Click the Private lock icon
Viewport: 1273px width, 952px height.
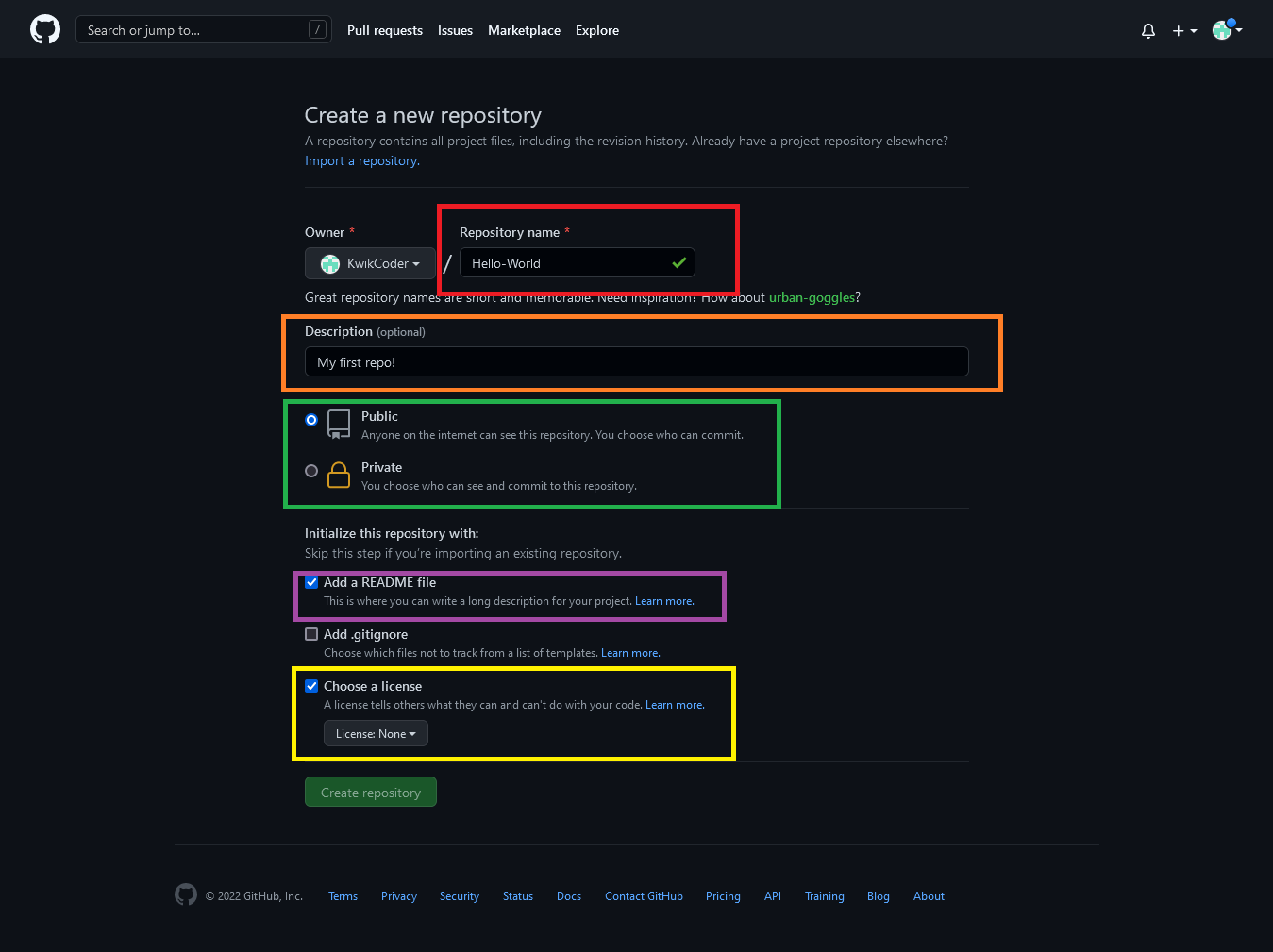[339, 475]
